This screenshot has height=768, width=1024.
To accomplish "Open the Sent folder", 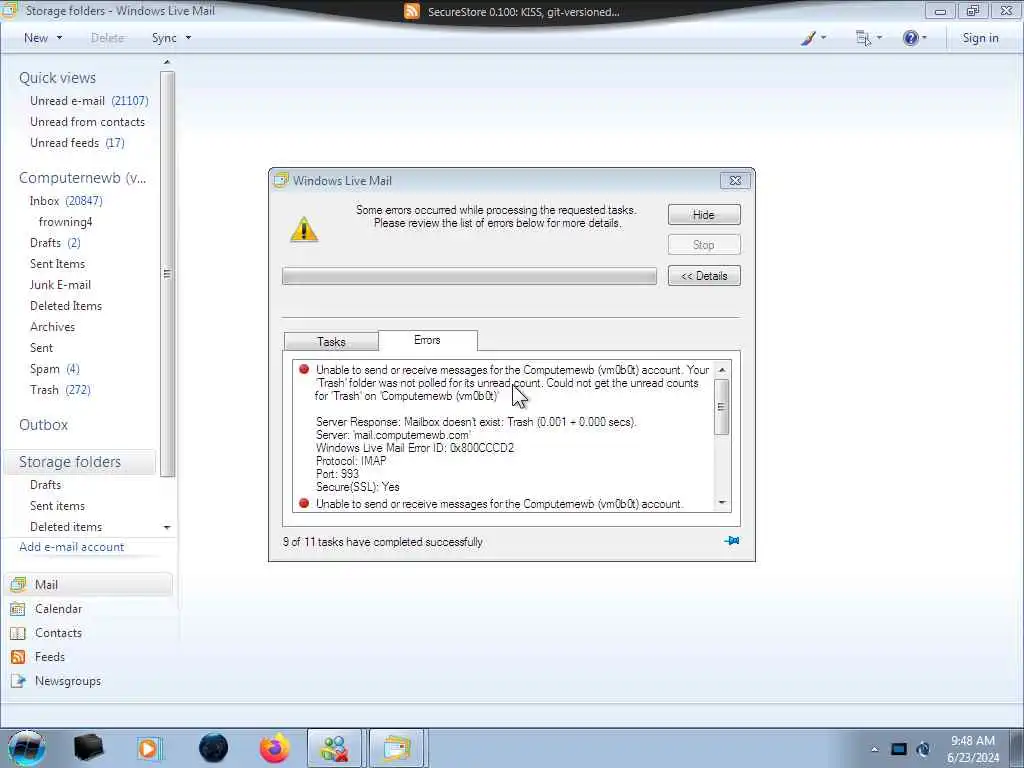I will click(x=41, y=347).
